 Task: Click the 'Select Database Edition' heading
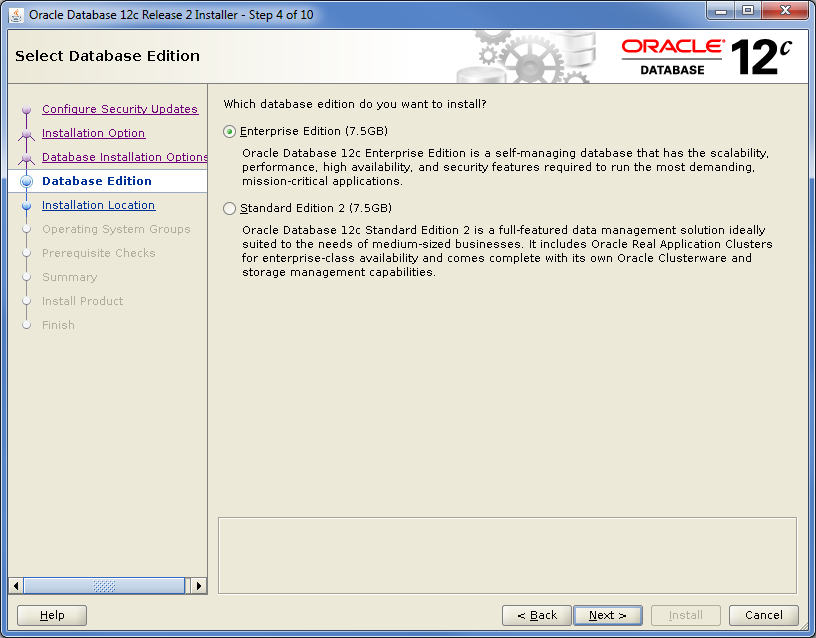(x=107, y=56)
